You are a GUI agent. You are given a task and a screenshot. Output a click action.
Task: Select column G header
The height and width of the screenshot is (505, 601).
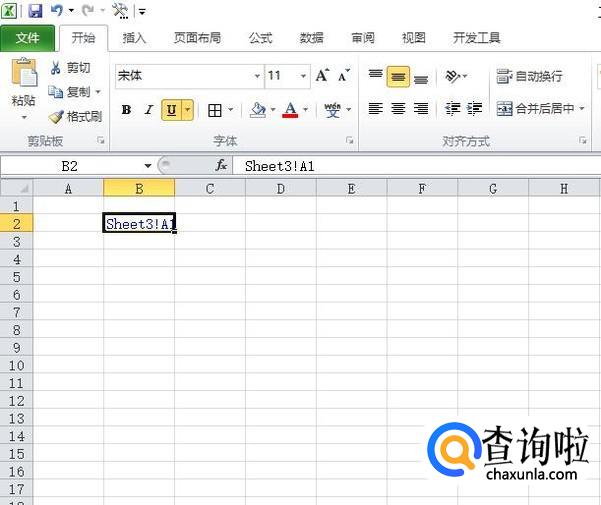(x=493, y=189)
